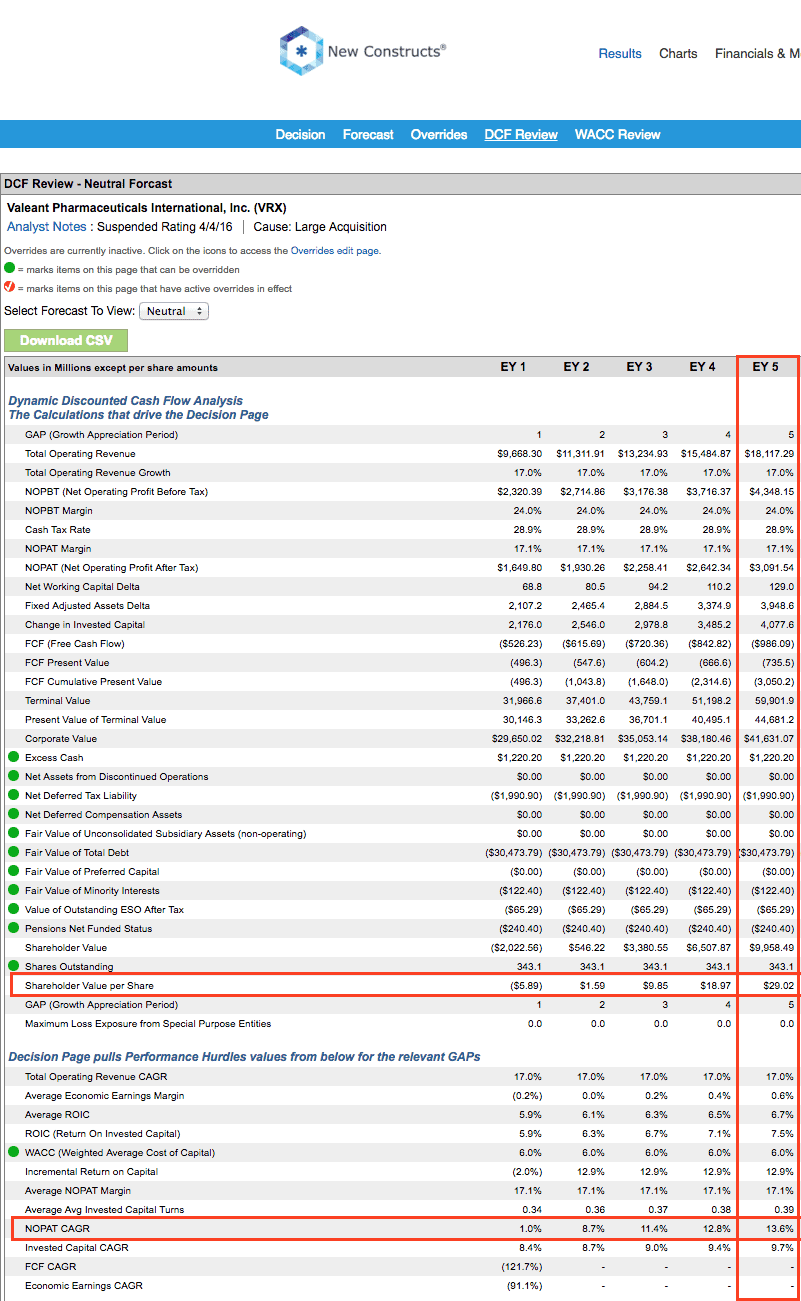The width and height of the screenshot is (801, 1301).
Task: Click the Incremental Return on Capital value (2.0%)
Action: coord(525,1171)
